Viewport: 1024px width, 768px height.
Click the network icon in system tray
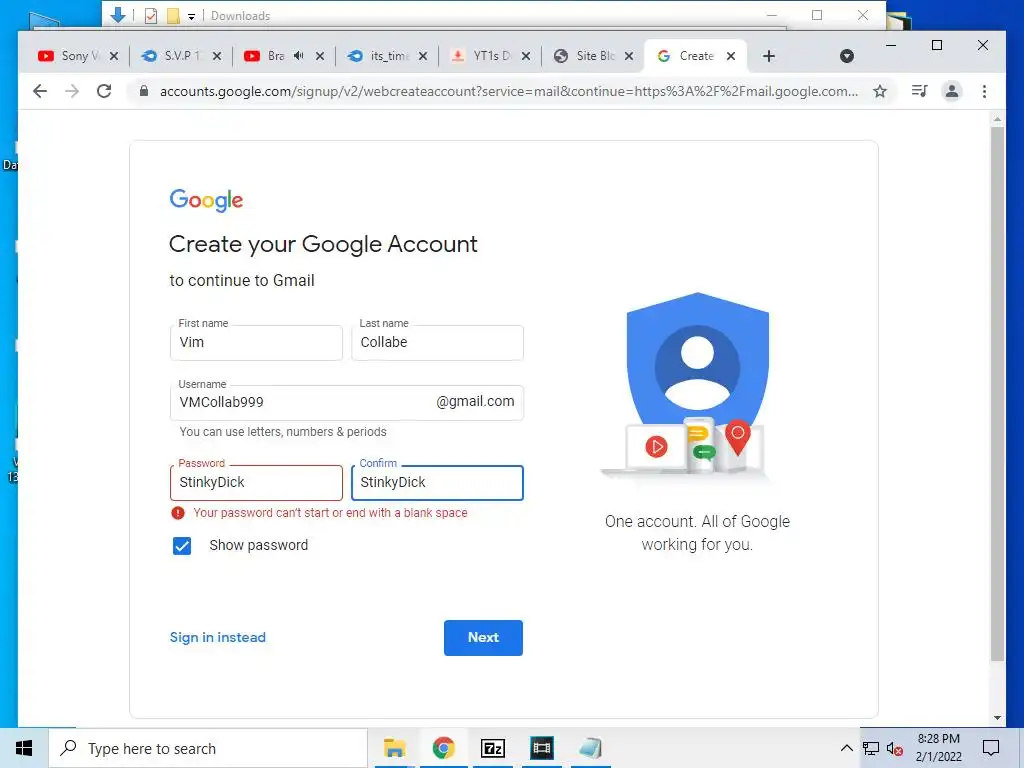[x=871, y=748]
